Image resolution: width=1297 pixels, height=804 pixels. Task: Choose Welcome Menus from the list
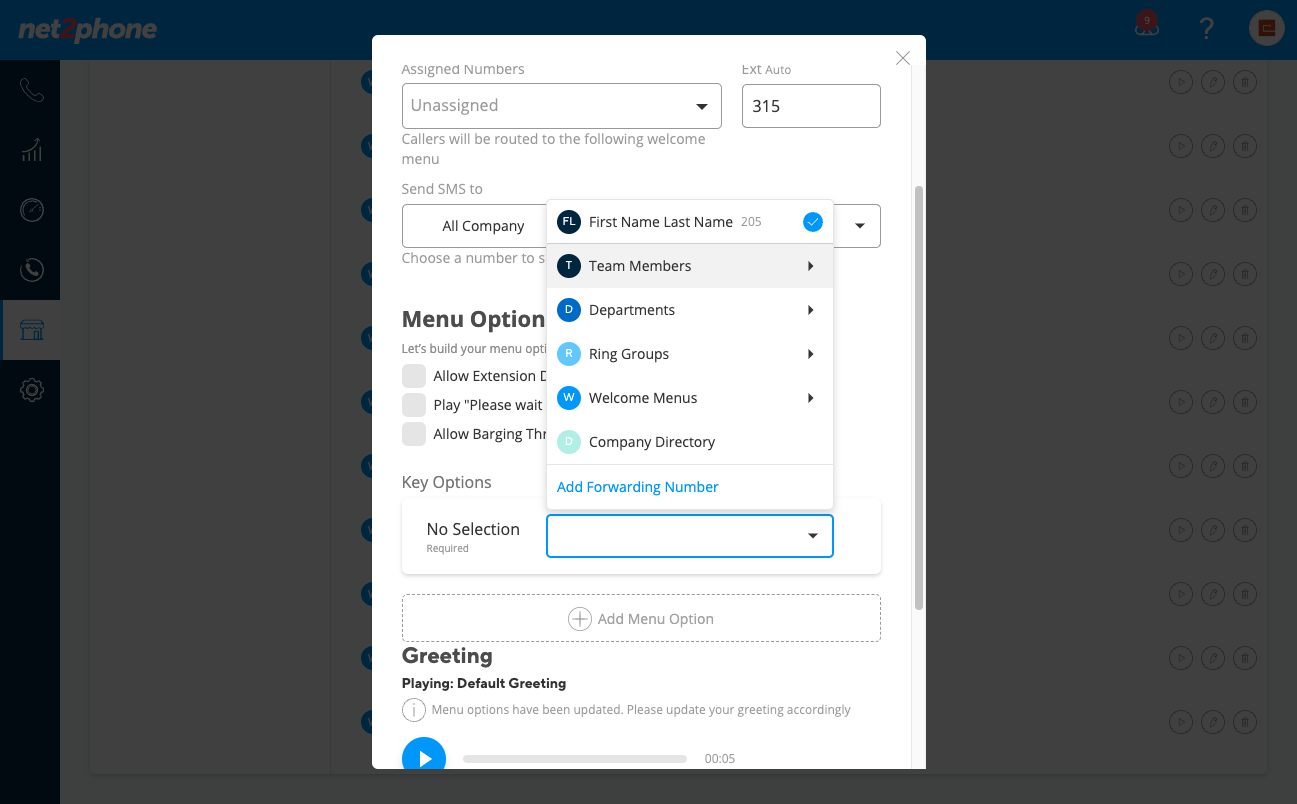(x=690, y=398)
